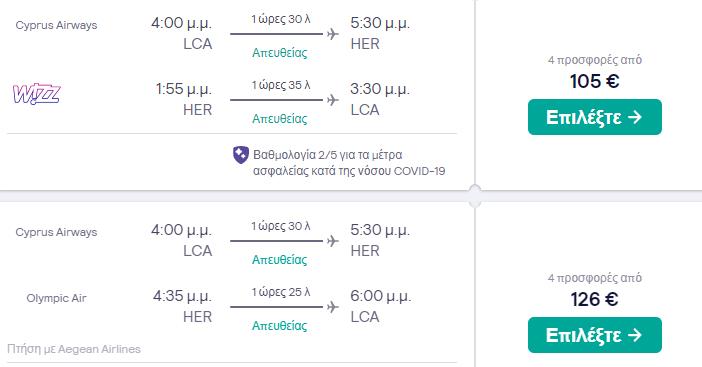Click the Wizz Air logo
The height and width of the screenshot is (367, 702).
(36, 94)
